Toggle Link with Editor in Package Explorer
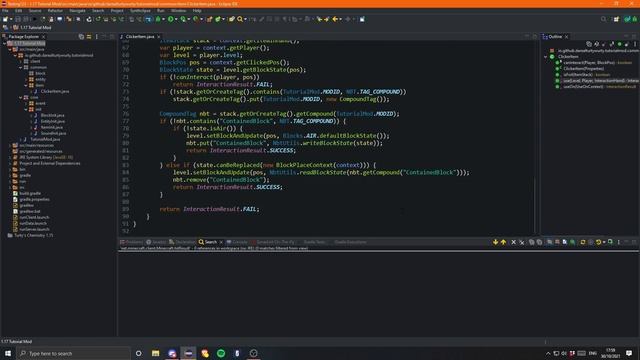 pyautogui.click(x=89, y=37)
